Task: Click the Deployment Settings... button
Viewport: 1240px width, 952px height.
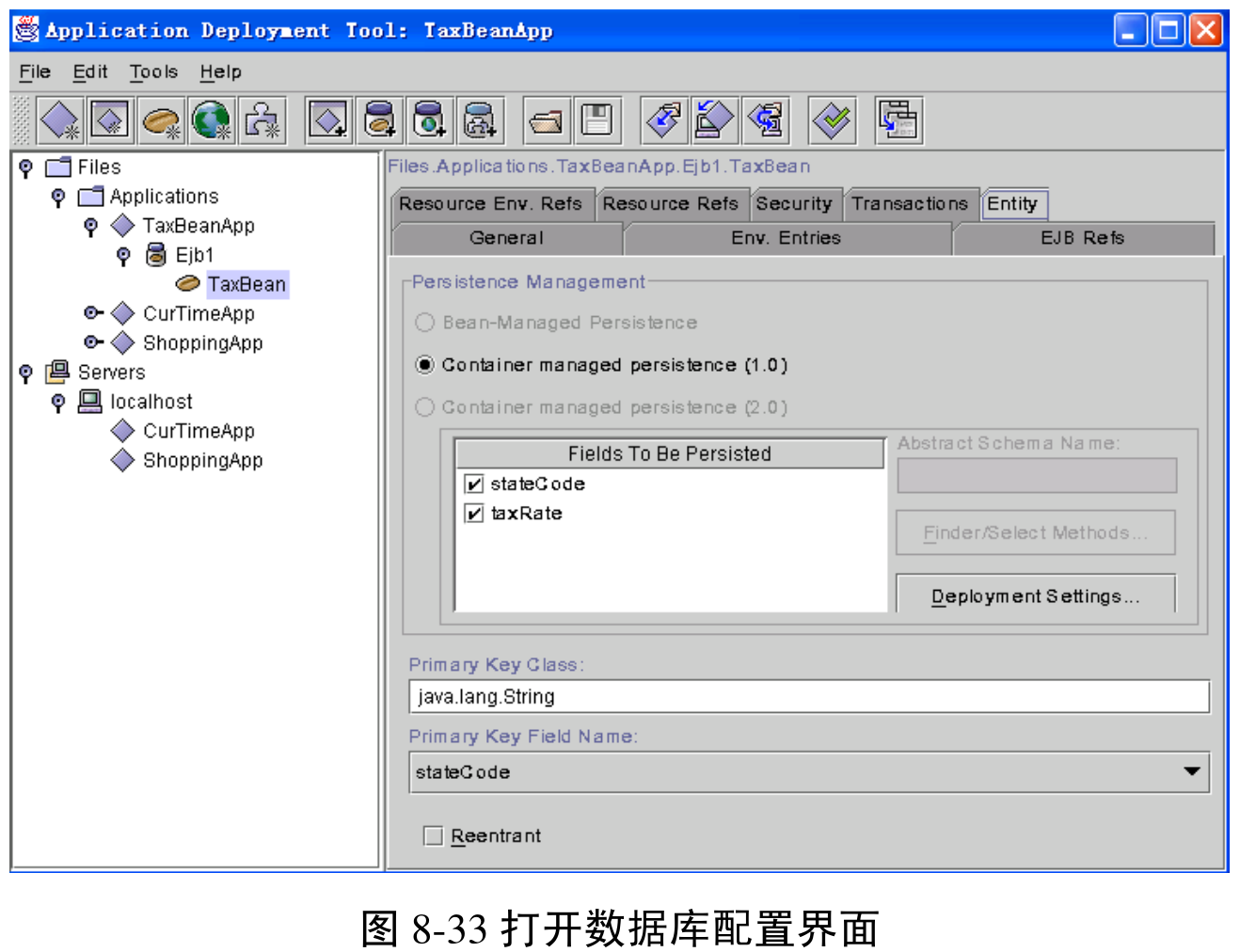Action: coord(1036,595)
